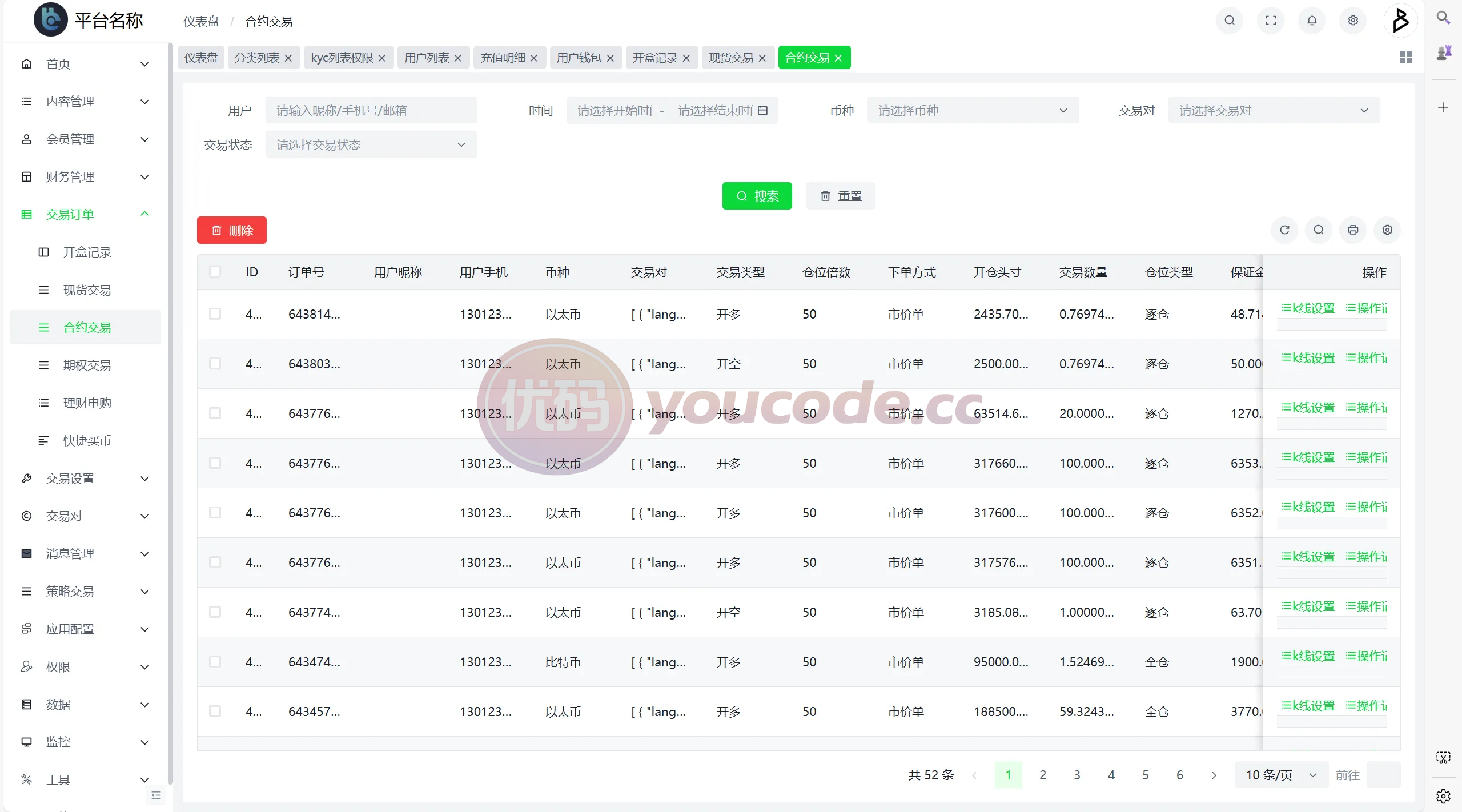
Task: Click the platform logo beside 平台名称
Action: [50, 20]
